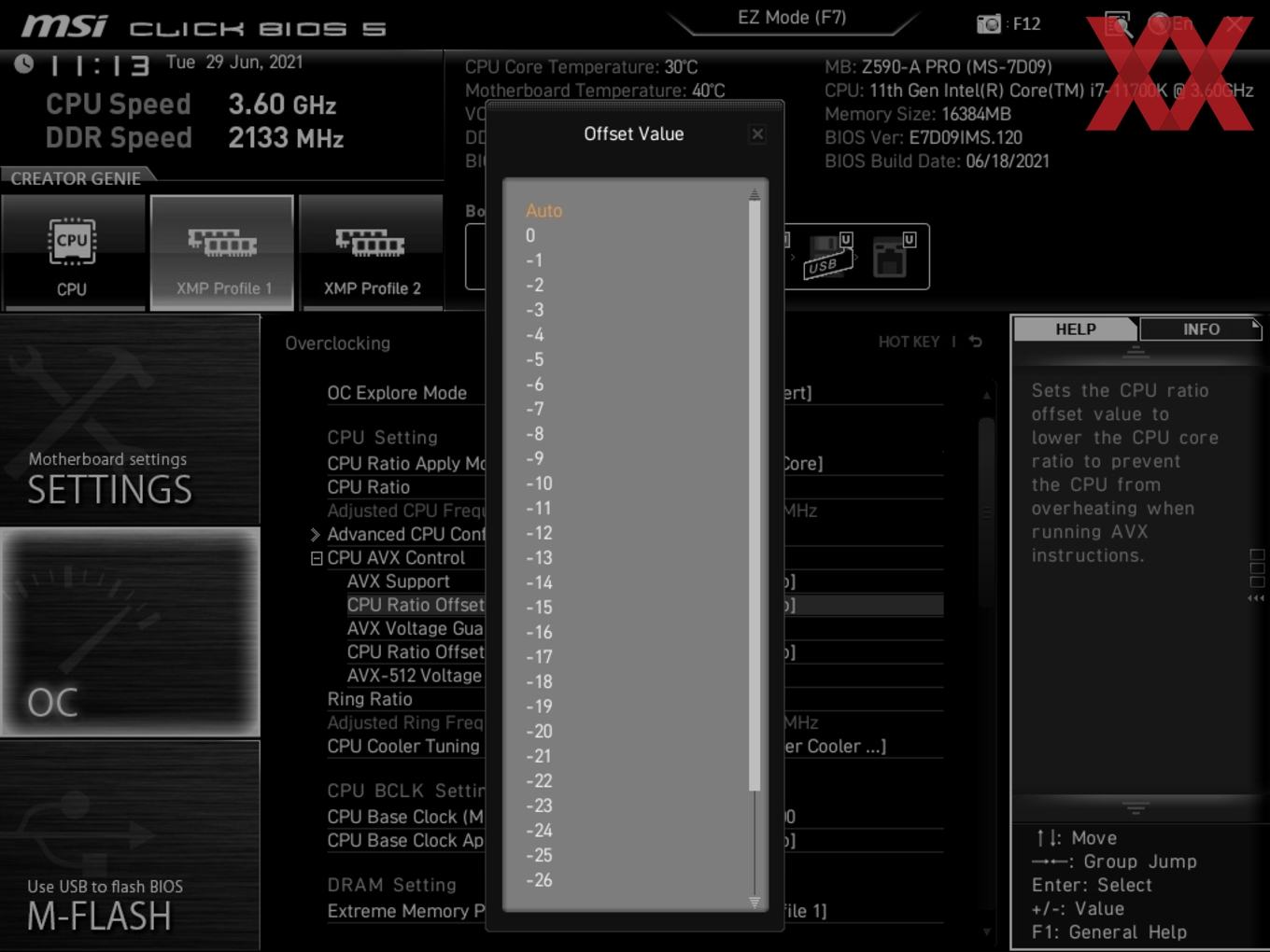Switch to EZ Mode (F7)
The image size is (1270, 952).
point(792,18)
